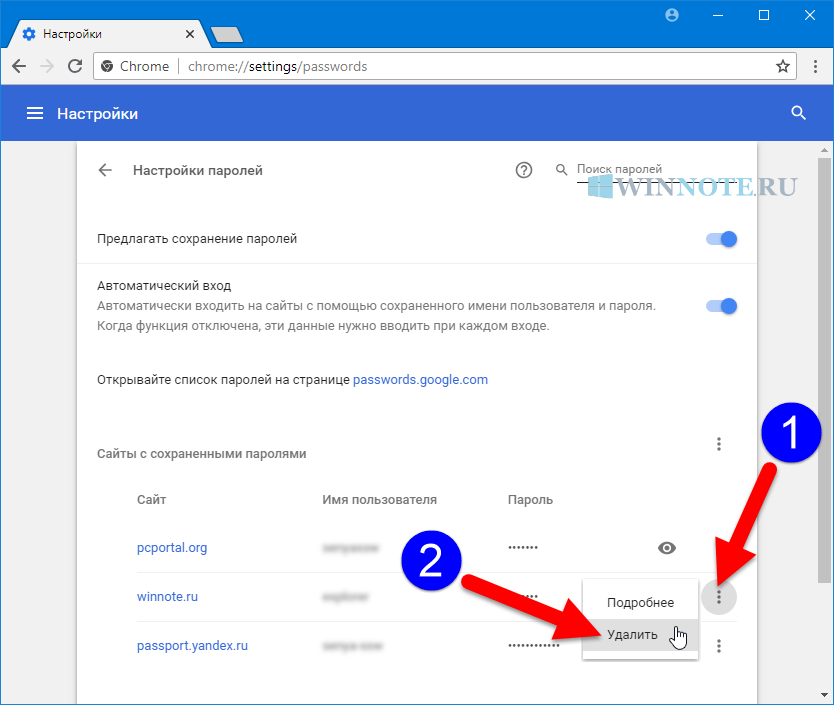This screenshot has height=705, width=834.
Task: Open a new tab
Action: click(227, 35)
